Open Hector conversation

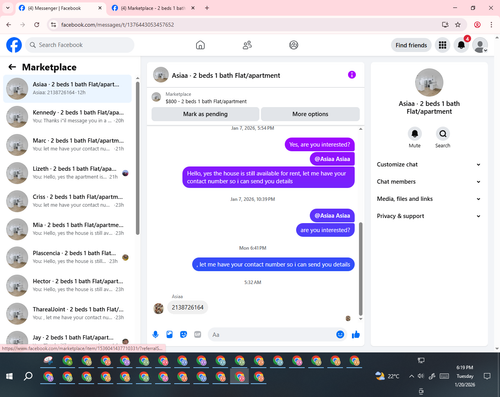(67, 285)
